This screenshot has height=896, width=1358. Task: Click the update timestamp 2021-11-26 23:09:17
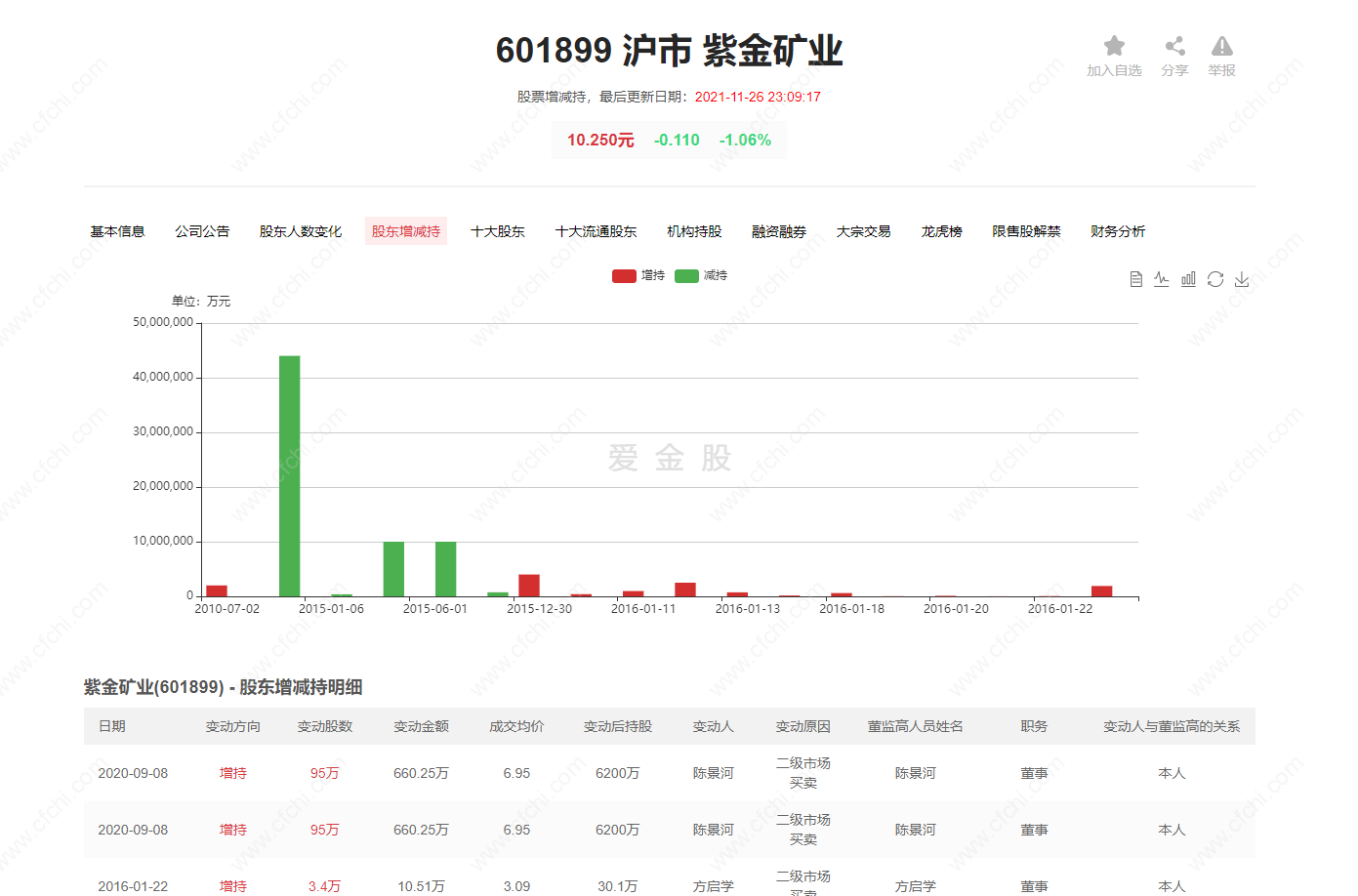(x=758, y=97)
